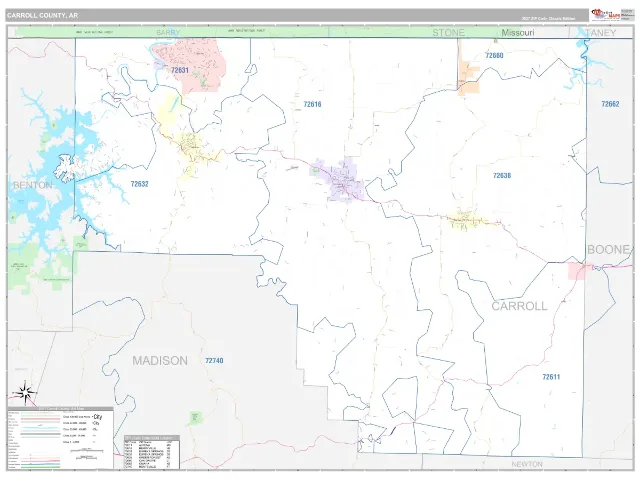Click the BARRY county label
Image resolution: width=640 pixels, height=480 pixels.
click(168, 32)
